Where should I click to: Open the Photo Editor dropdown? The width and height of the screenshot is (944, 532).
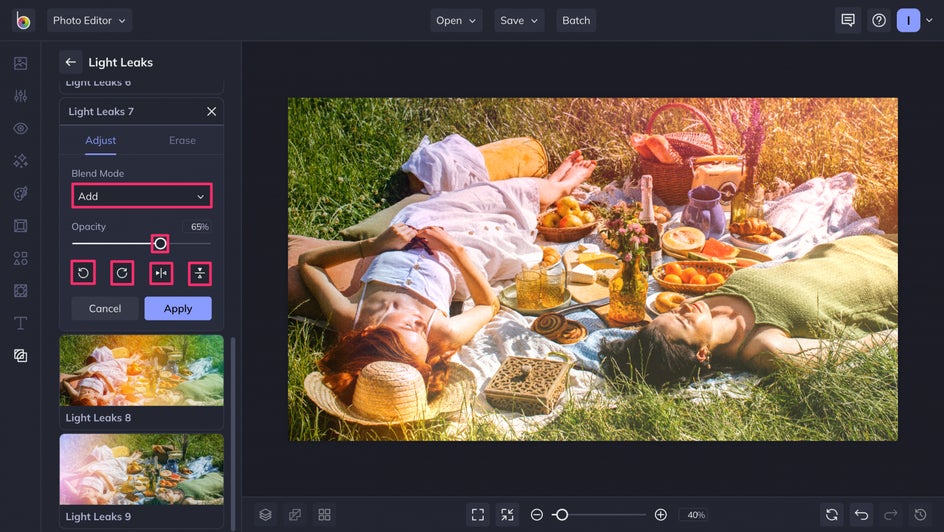click(x=89, y=20)
